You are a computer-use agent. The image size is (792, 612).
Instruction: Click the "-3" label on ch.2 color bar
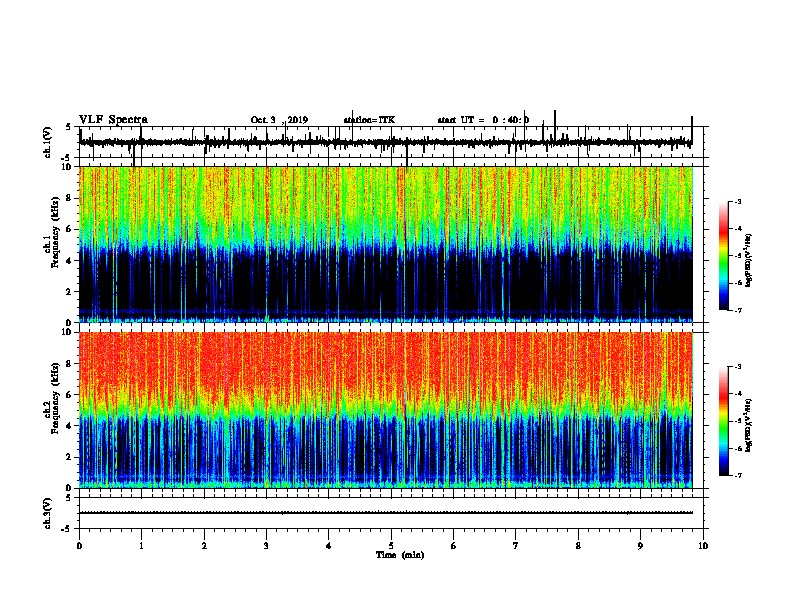tap(738, 367)
